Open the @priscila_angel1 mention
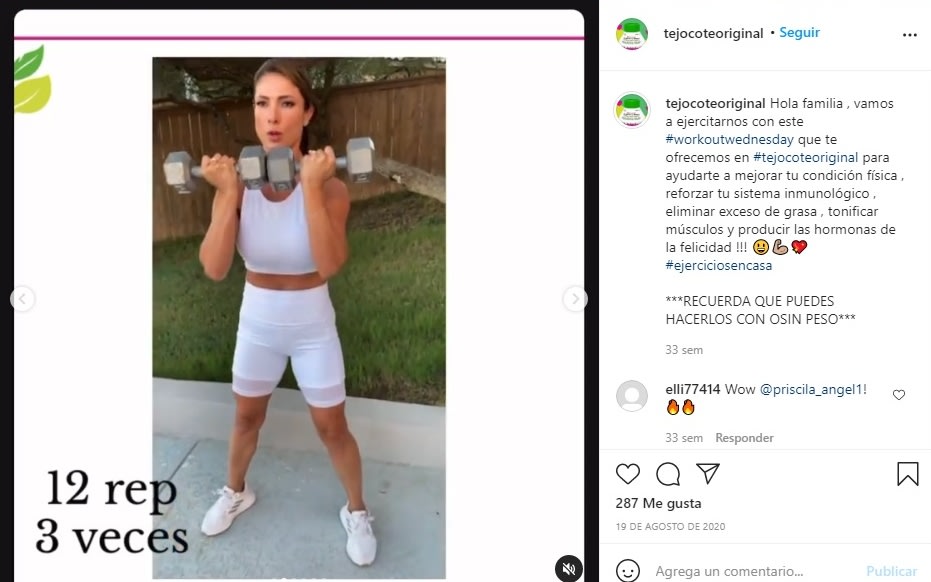 (811, 390)
